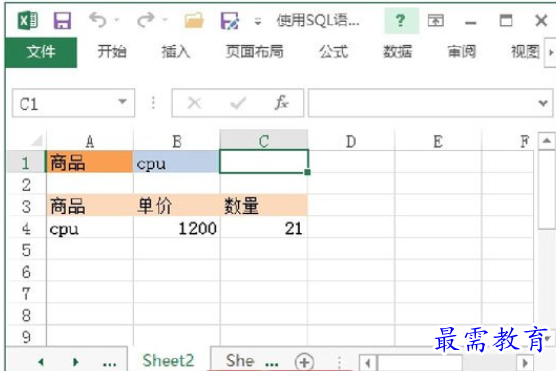Select row 4 header

point(26,228)
